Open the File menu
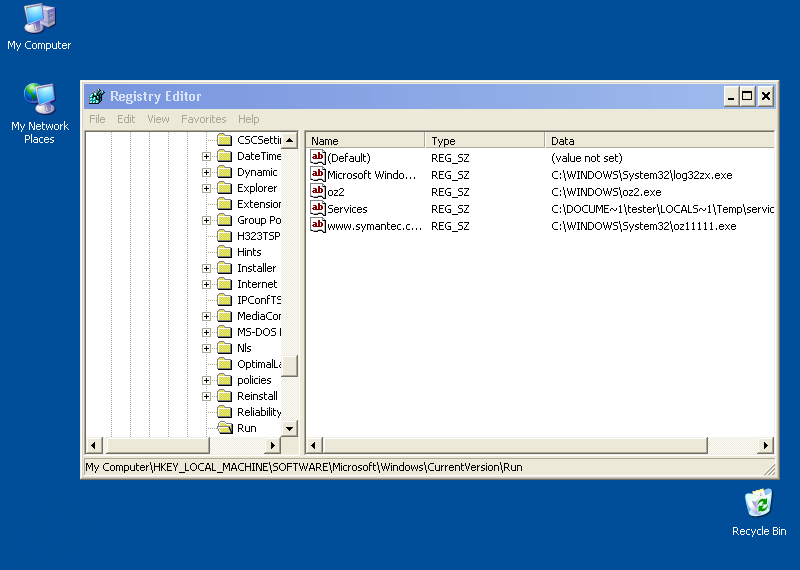The width and height of the screenshot is (800, 570). pyautogui.click(x=97, y=119)
